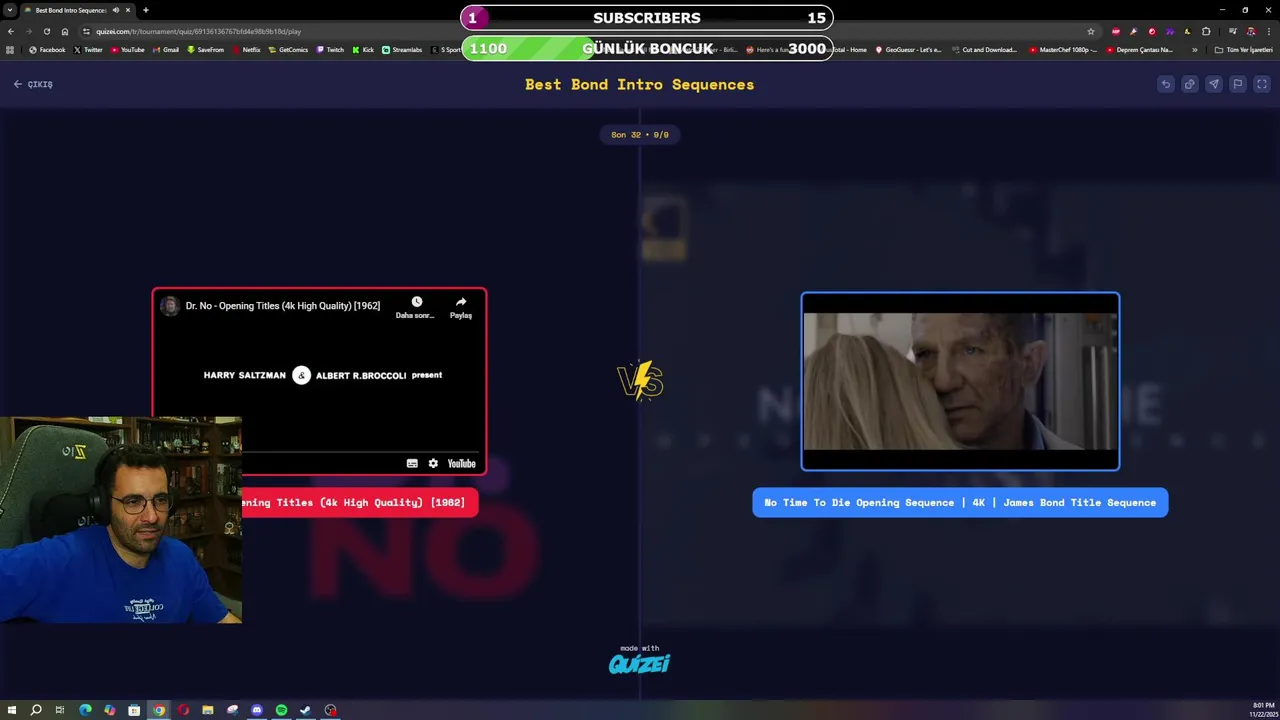
Task: Open the Twitch bookmark
Action: coord(329,49)
